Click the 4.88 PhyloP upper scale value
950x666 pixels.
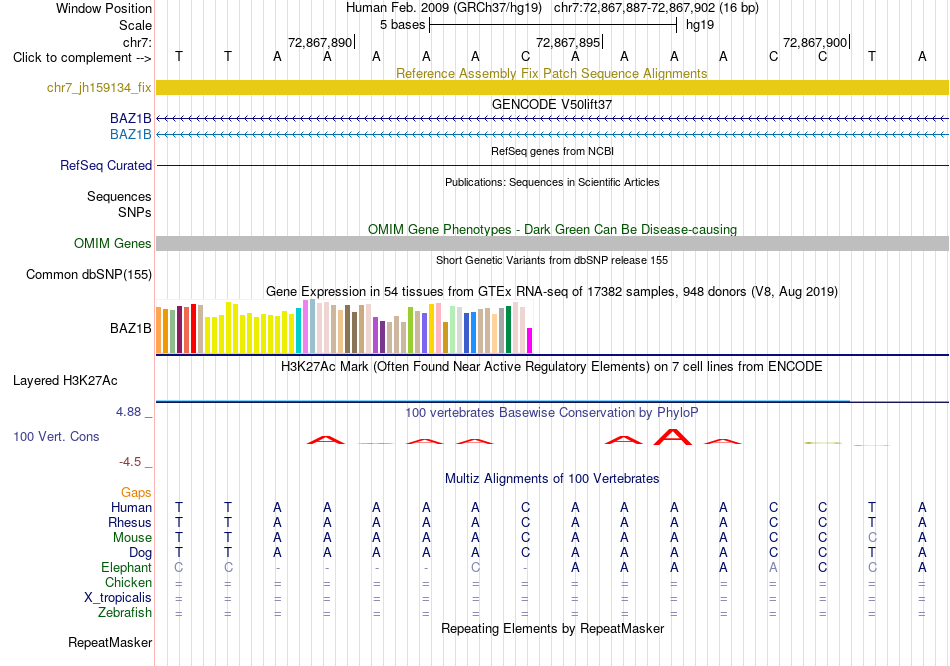click(128, 412)
